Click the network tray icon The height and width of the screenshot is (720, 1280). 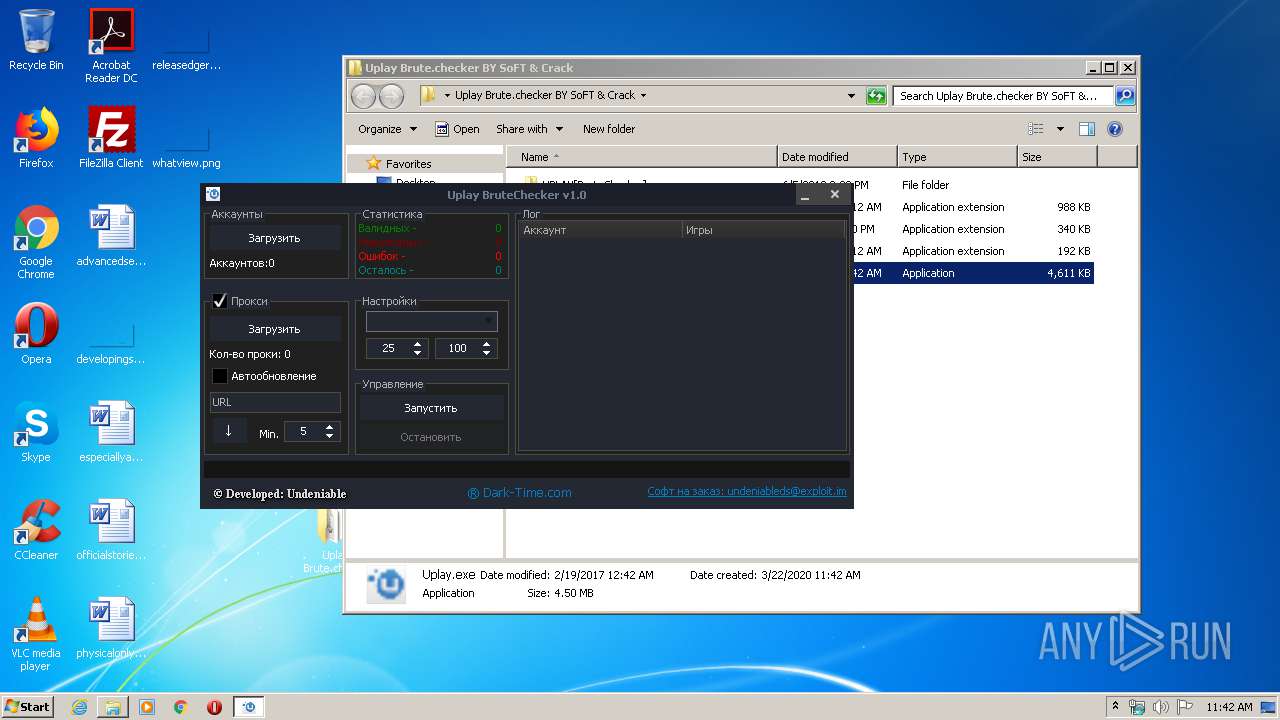pos(1138,707)
